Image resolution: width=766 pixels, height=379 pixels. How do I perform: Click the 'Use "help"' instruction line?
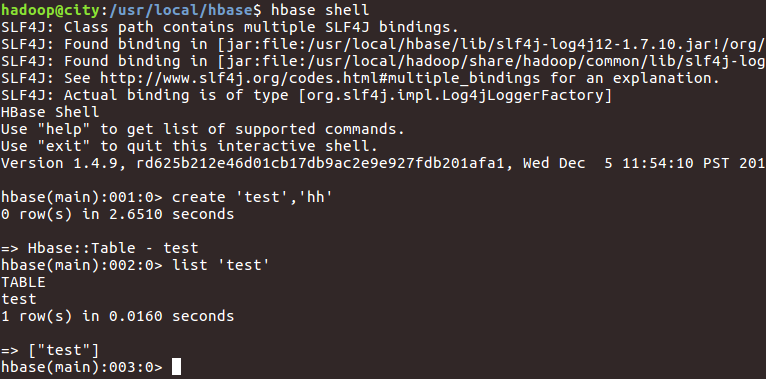[203, 129]
